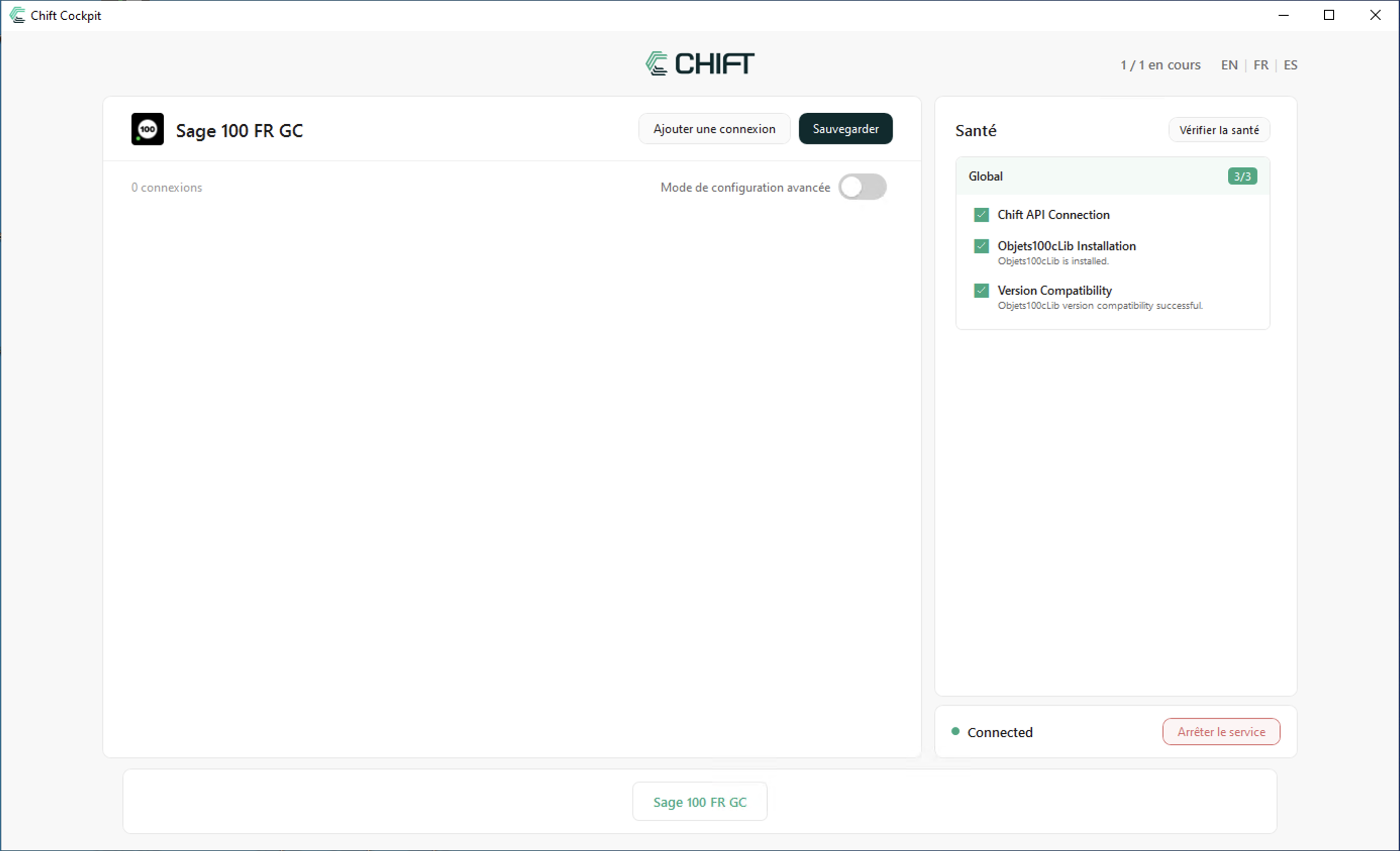Check the Objets100cLib Installation checkbox
This screenshot has height=851, width=1400.
tap(981, 246)
